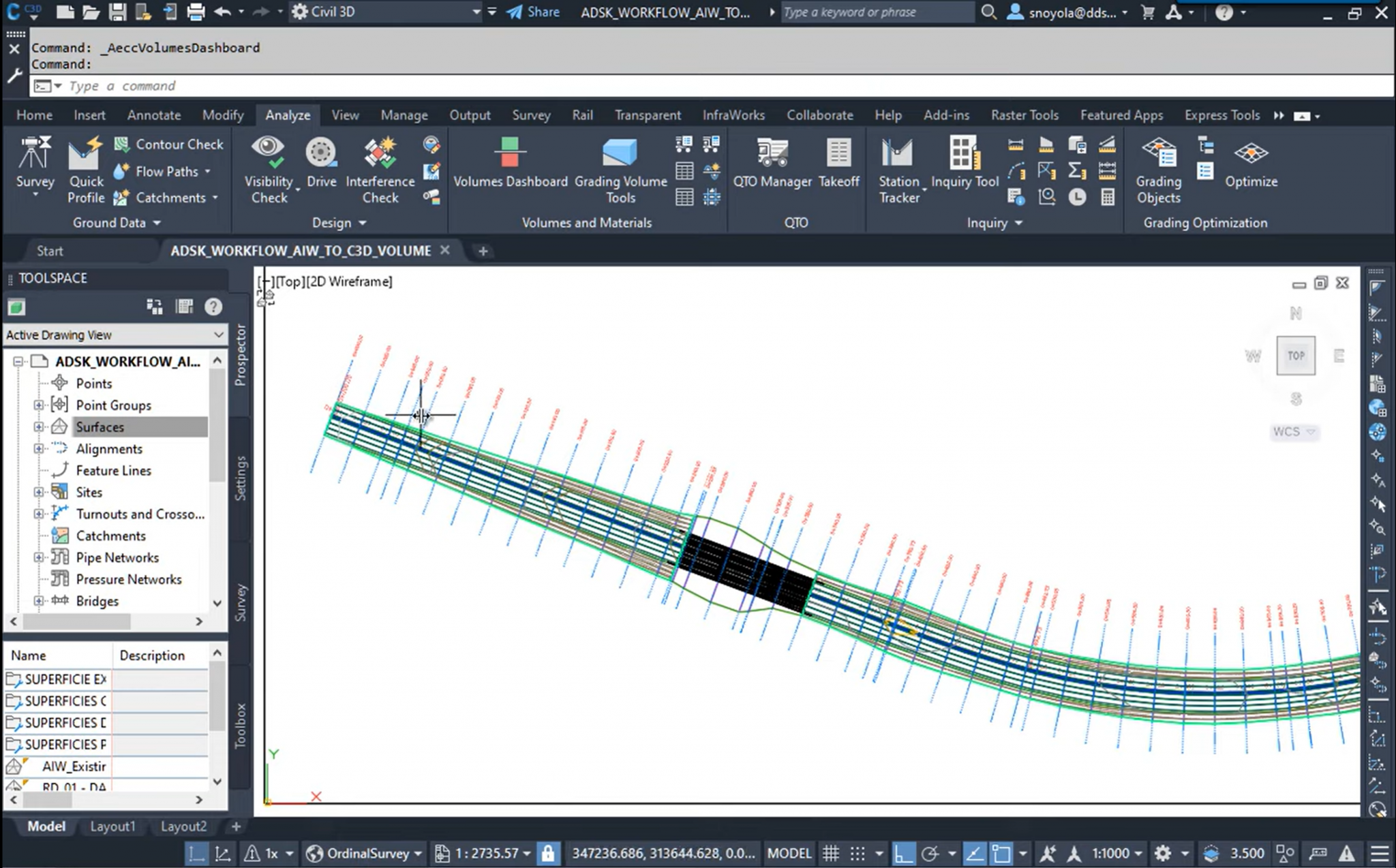
Task: Switch to the Layout1 tab
Action: click(113, 826)
